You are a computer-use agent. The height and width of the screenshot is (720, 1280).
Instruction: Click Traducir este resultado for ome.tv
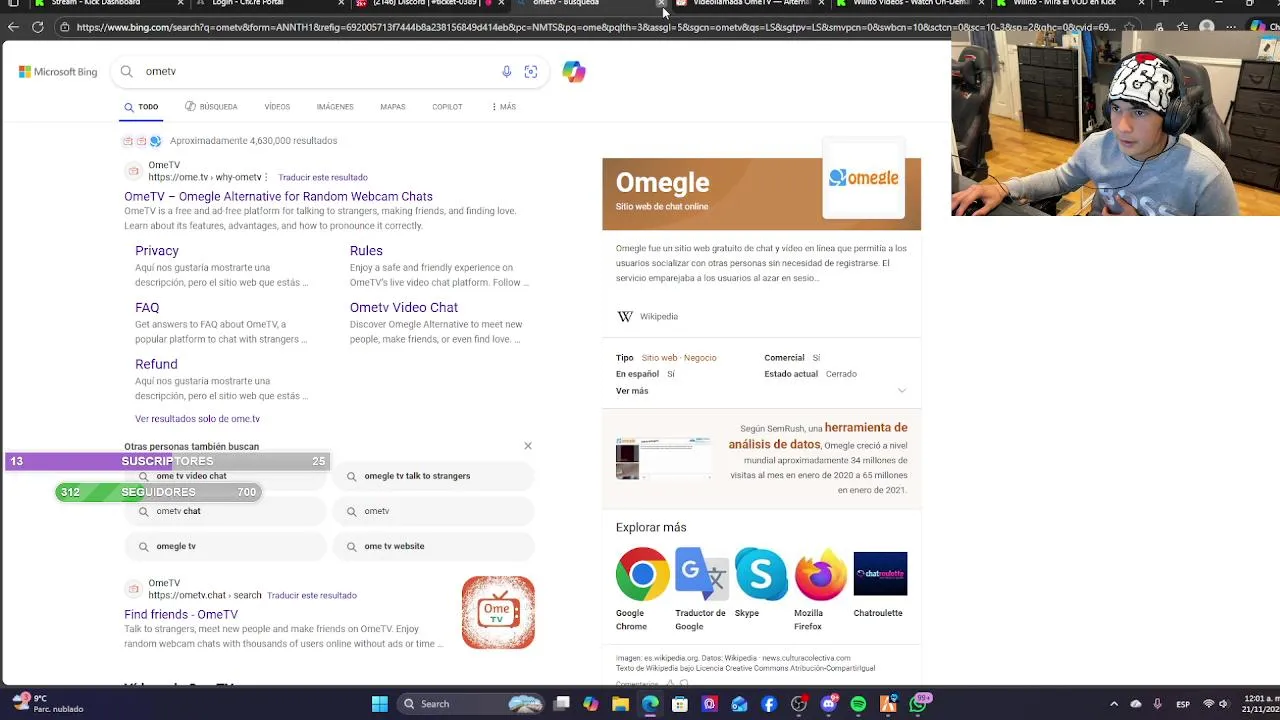(323, 177)
